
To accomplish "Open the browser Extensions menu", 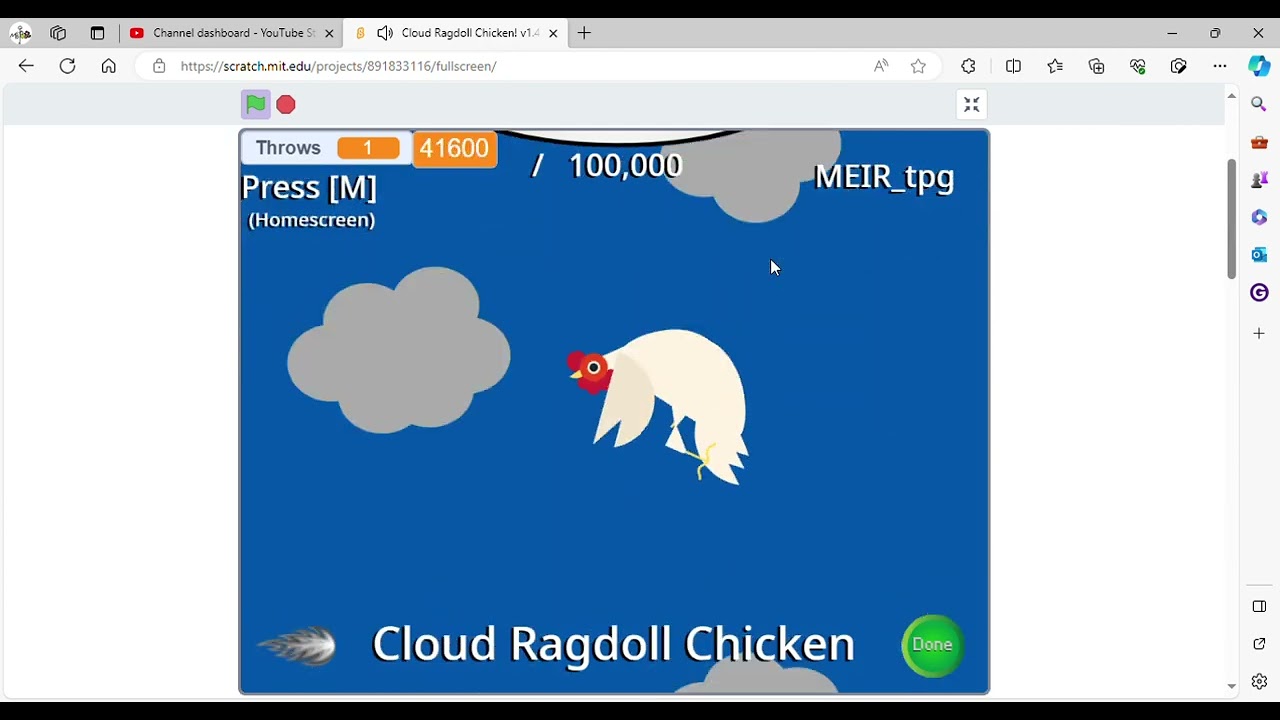I will click(x=968, y=66).
